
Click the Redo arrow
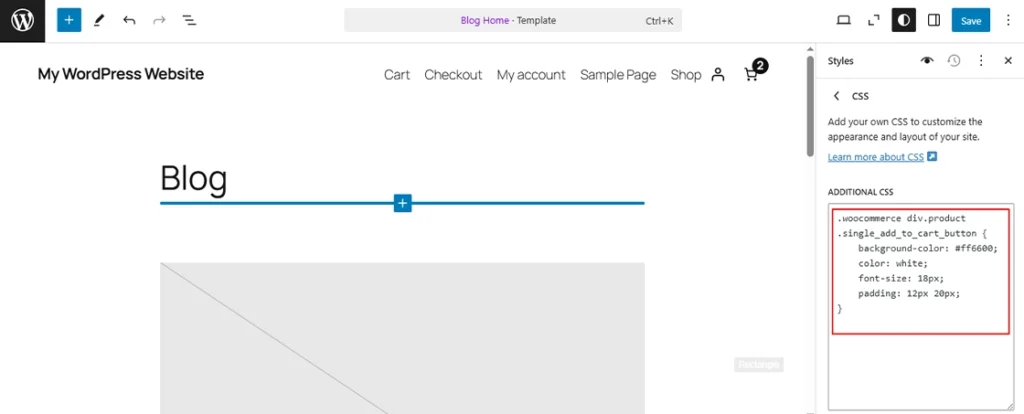click(159, 20)
